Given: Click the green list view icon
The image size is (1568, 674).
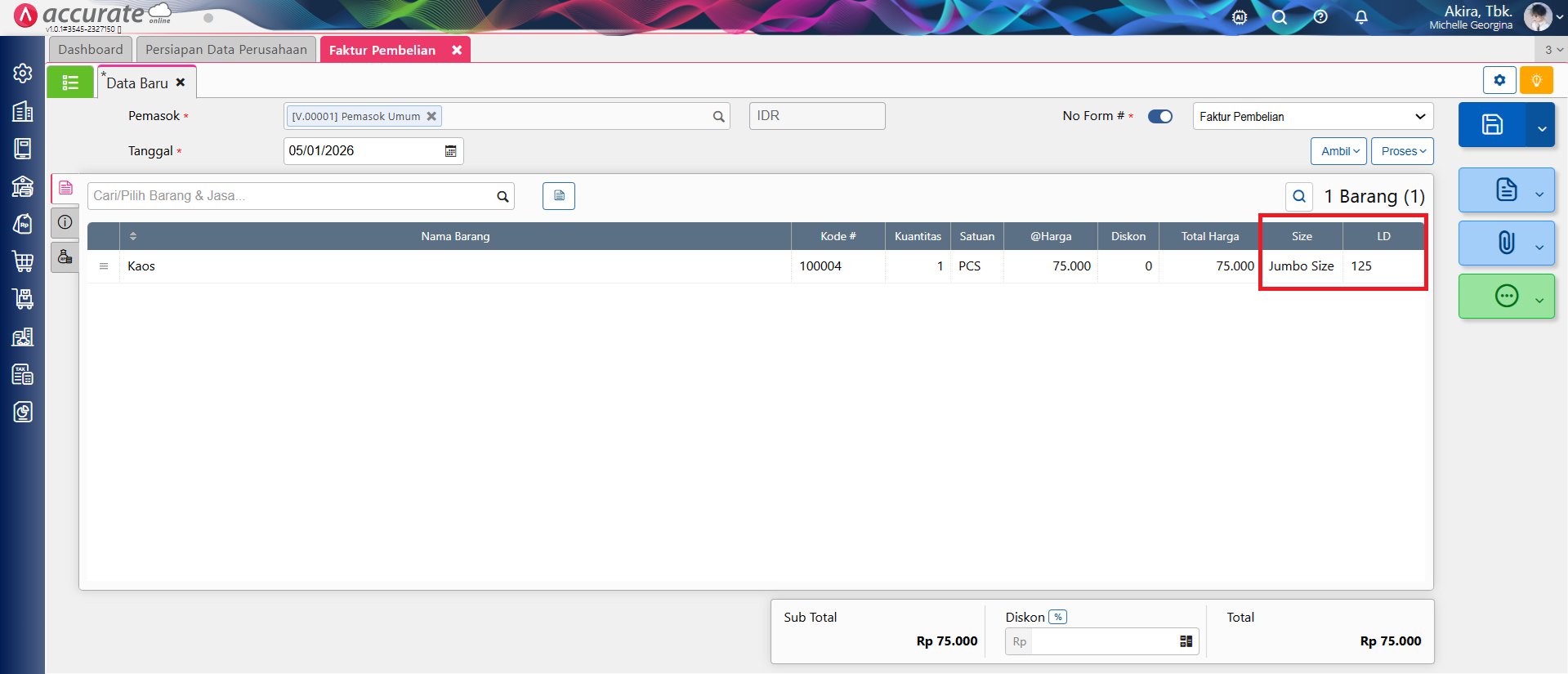Looking at the screenshot, I should coord(70,83).
